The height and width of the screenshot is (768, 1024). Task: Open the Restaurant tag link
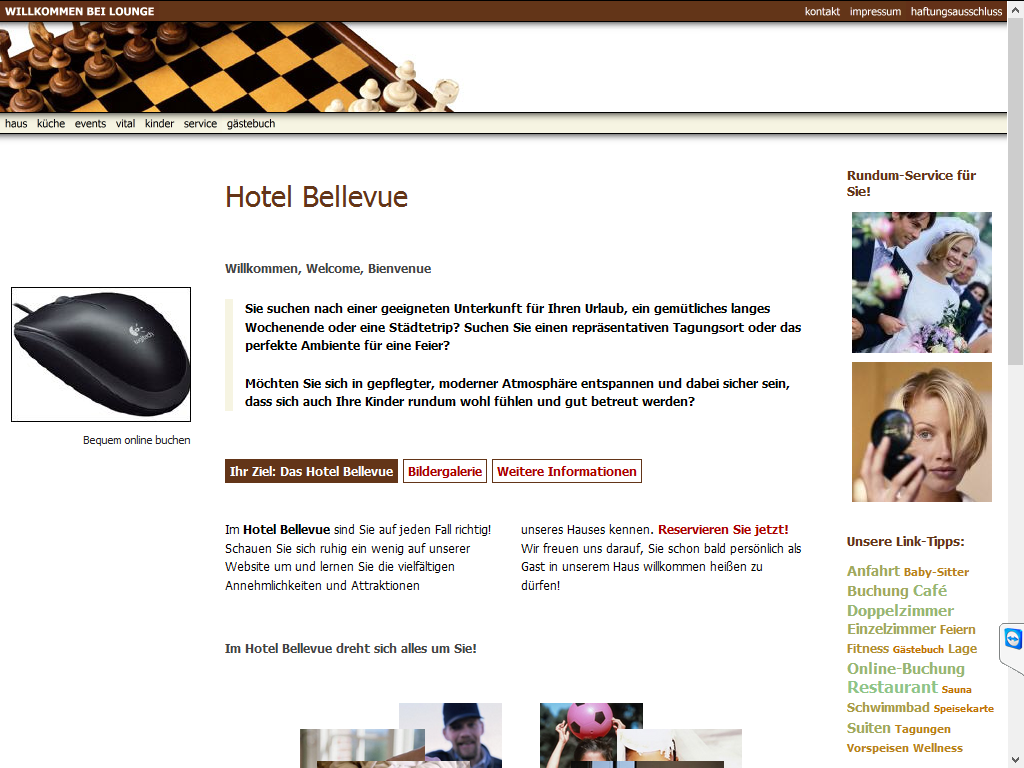point(892,687)
